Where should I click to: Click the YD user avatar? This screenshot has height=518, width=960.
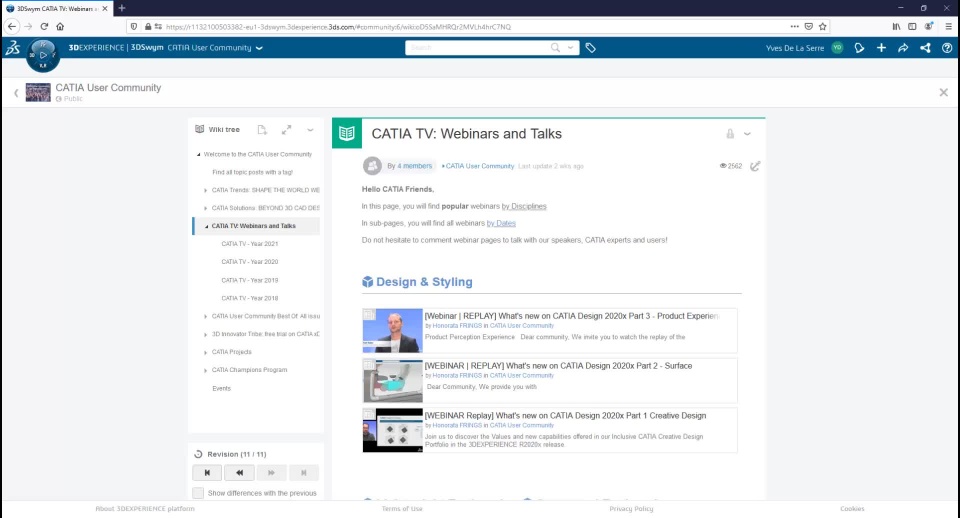838,48
